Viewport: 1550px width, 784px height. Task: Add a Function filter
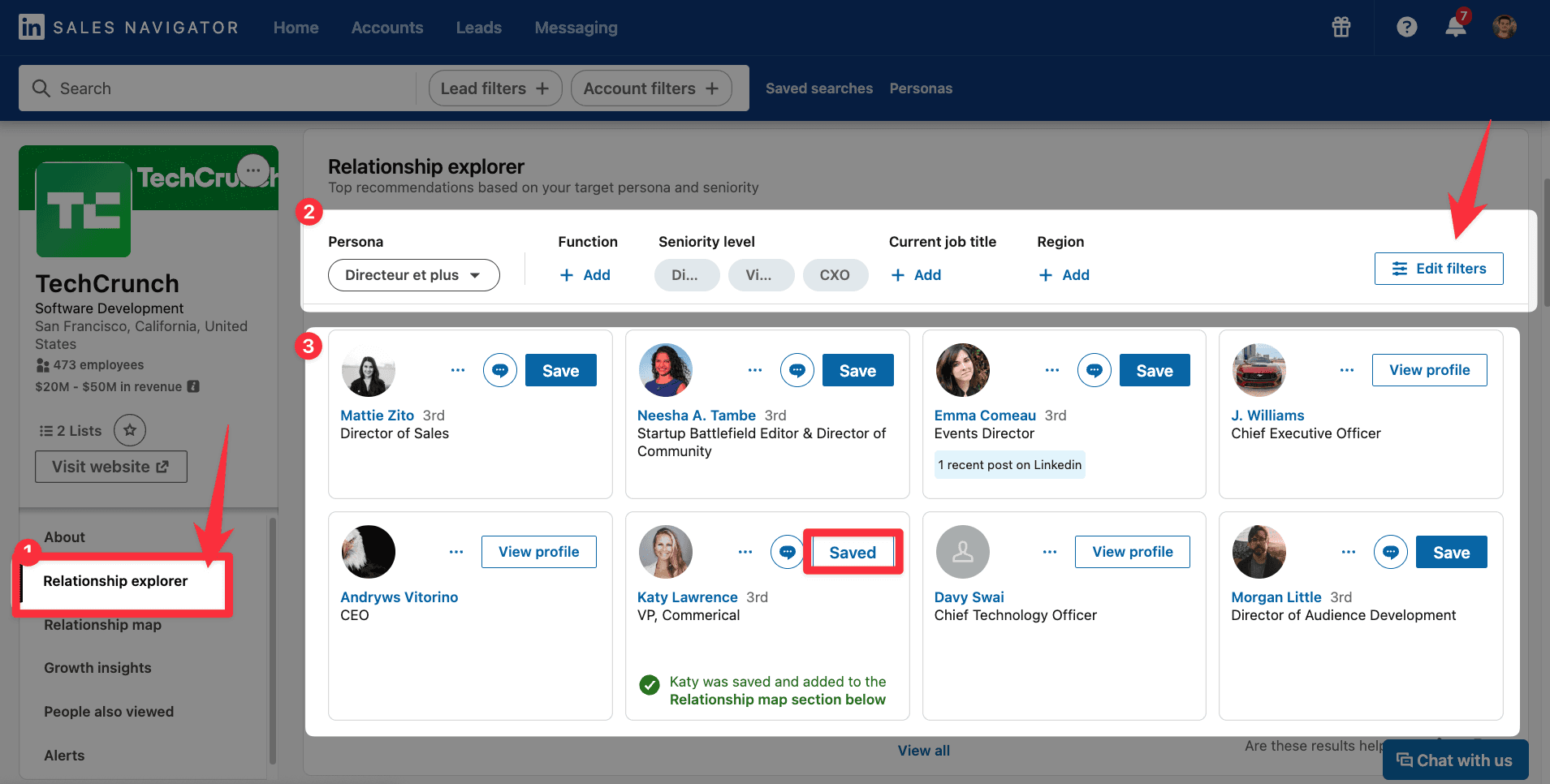(x=585, y=275)
